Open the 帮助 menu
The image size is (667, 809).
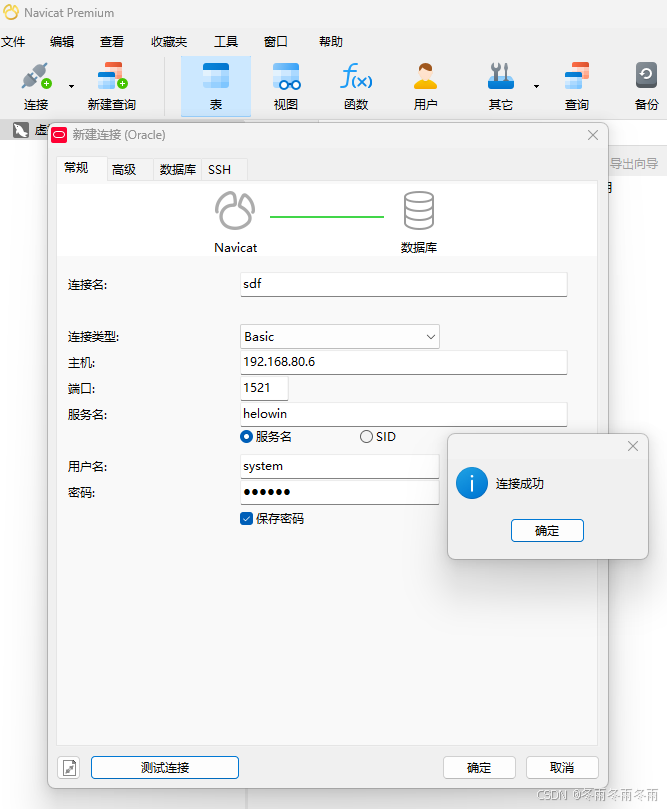331,42
